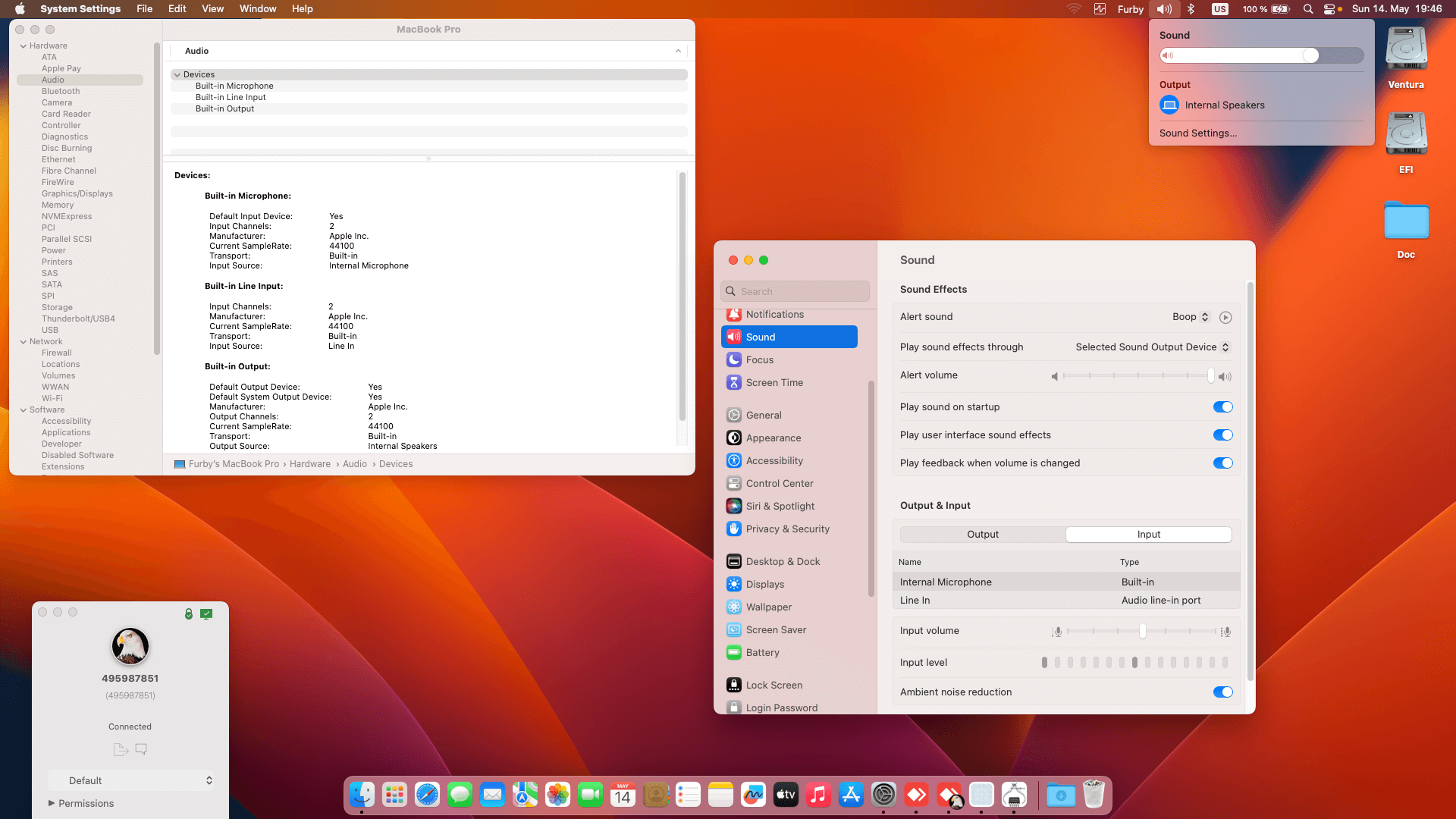Open Control Center icon in menu bar
This screenshot has height=819, width=1456.
1329,9
